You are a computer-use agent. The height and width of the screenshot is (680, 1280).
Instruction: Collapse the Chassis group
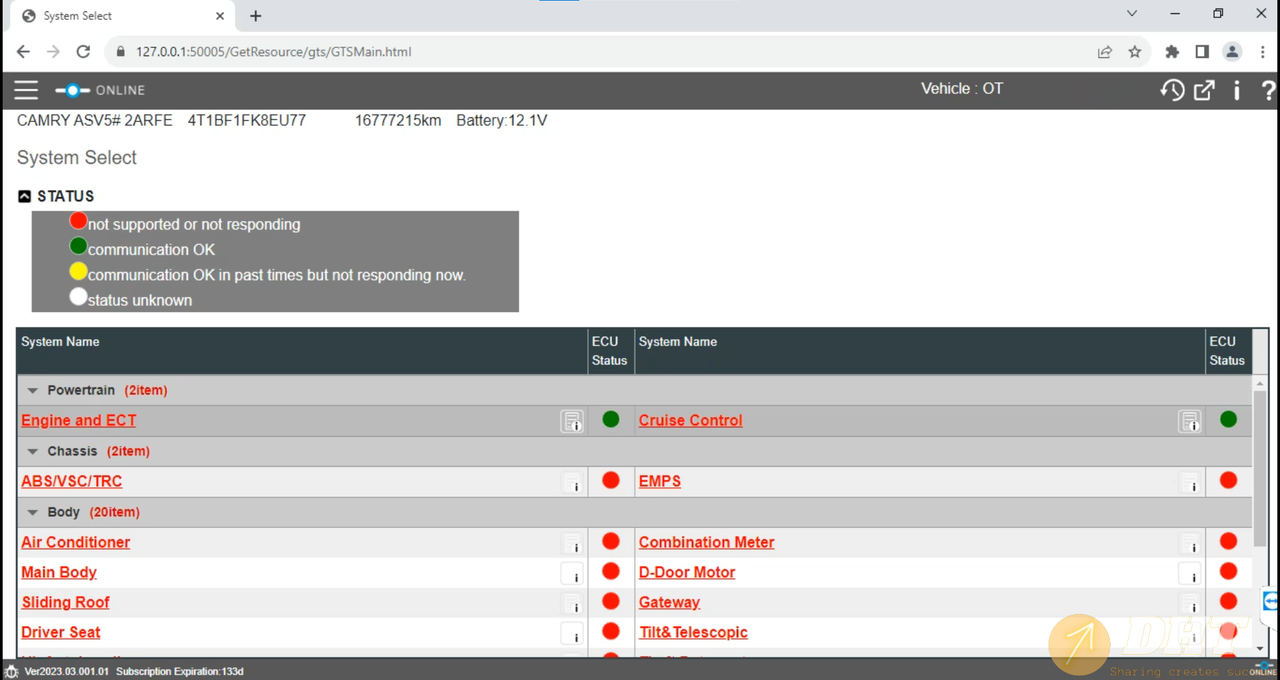pyautogui.click(x=33, y=452)
